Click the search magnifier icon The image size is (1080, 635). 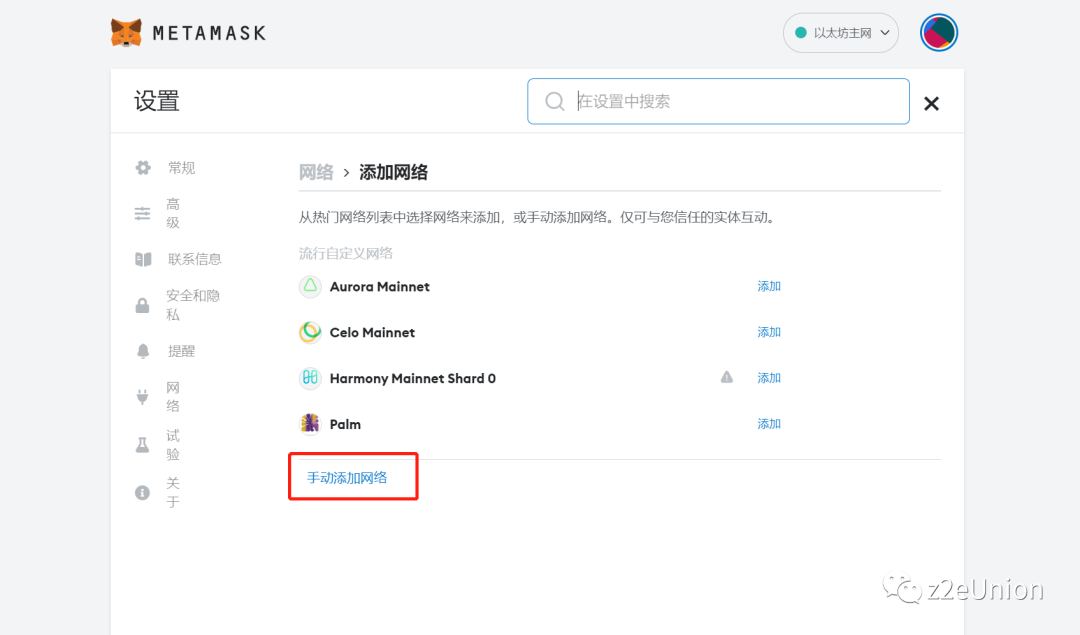555,101
